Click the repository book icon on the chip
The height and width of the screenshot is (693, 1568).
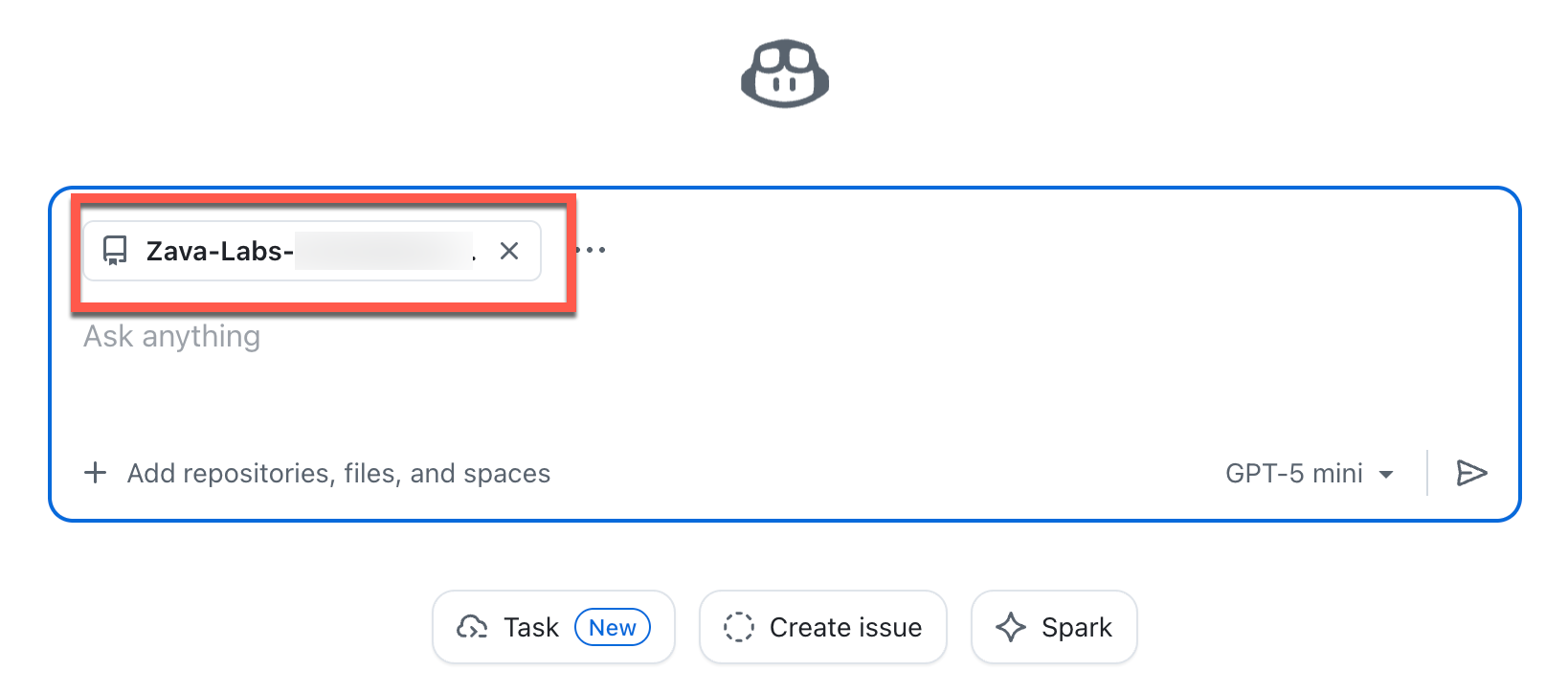[x=115, y=251]
